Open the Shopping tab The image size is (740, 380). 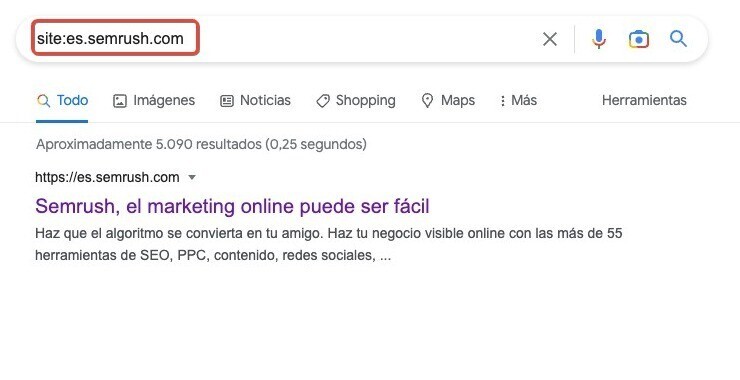tap(356, 101)
